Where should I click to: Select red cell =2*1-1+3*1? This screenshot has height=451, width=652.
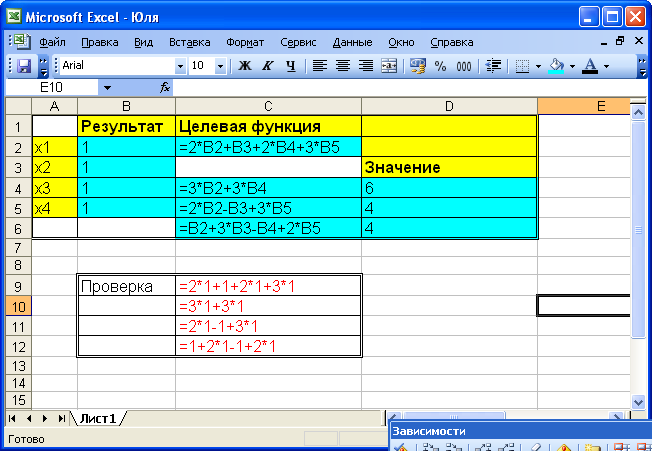[268, 326]
